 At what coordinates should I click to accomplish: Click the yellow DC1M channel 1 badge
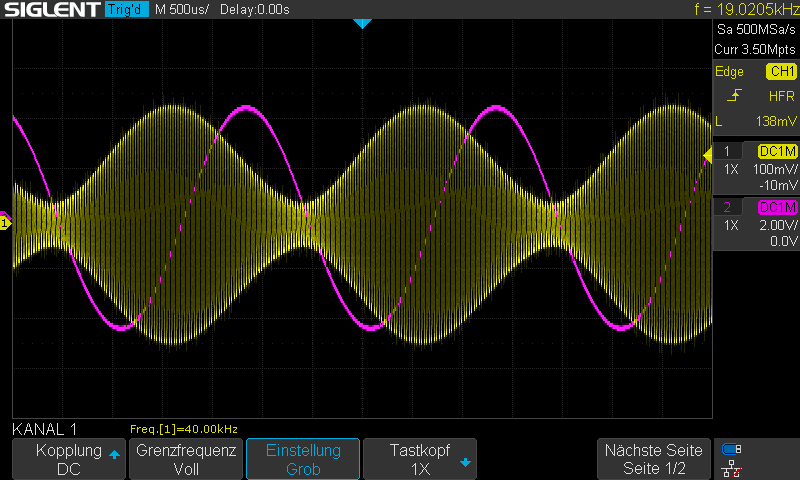point(777,152)
